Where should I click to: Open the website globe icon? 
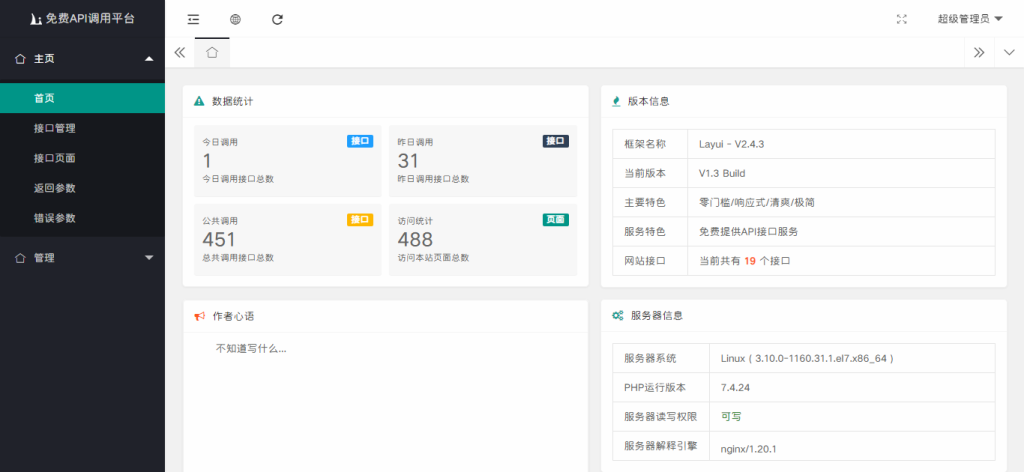(235, 19)
